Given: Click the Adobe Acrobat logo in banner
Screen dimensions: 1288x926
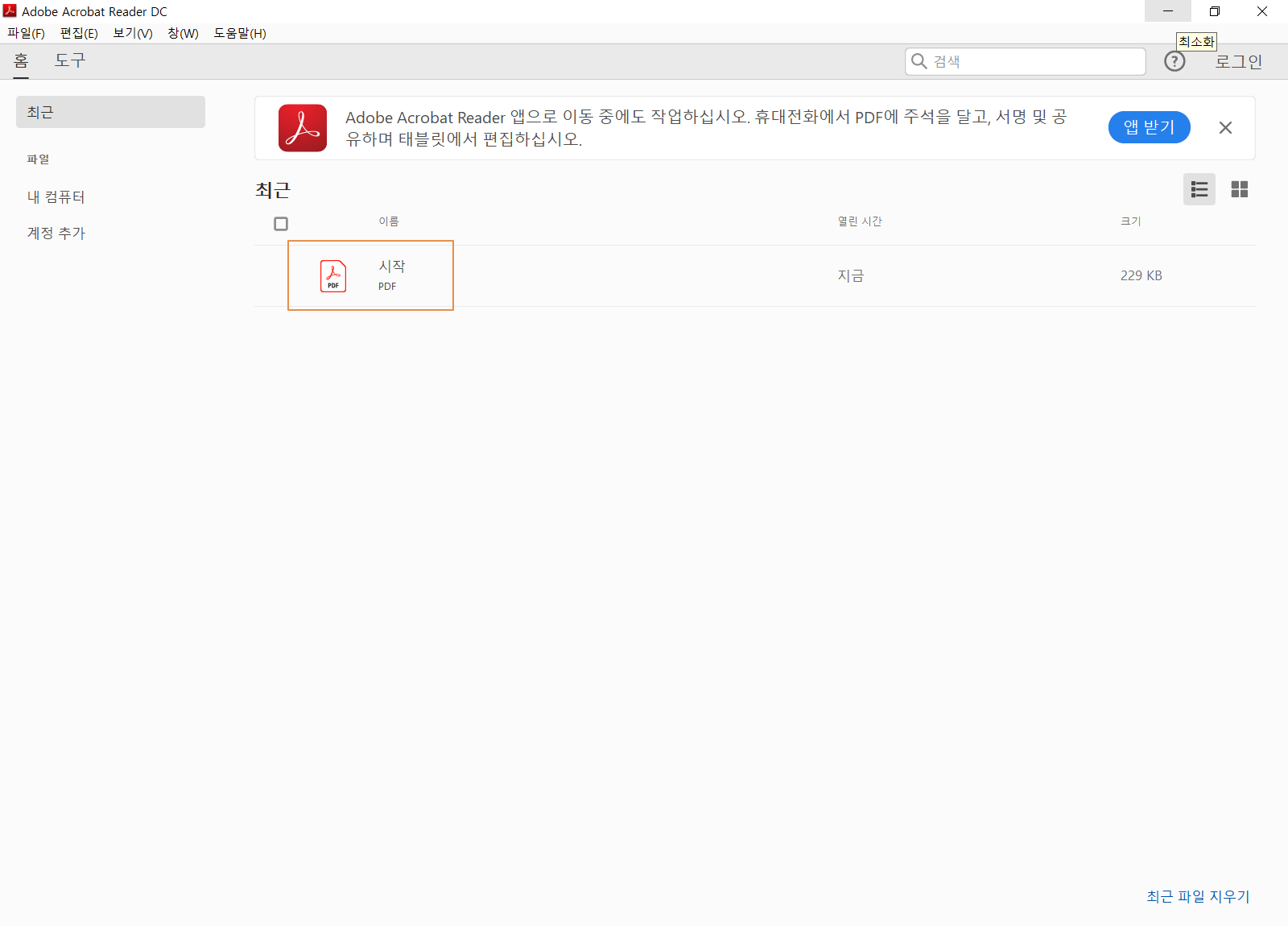Looking at the screenshot, I should 303,128.
